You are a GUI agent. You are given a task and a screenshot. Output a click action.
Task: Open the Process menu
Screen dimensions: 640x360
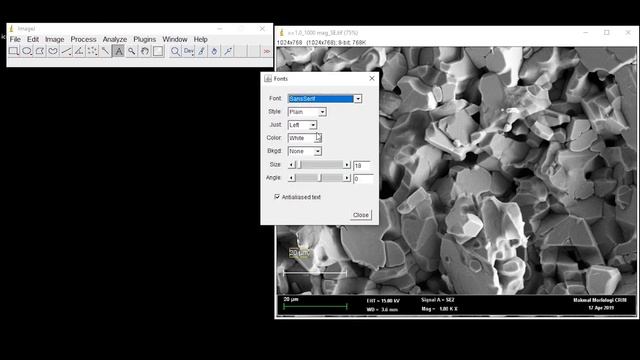point(83,39)
